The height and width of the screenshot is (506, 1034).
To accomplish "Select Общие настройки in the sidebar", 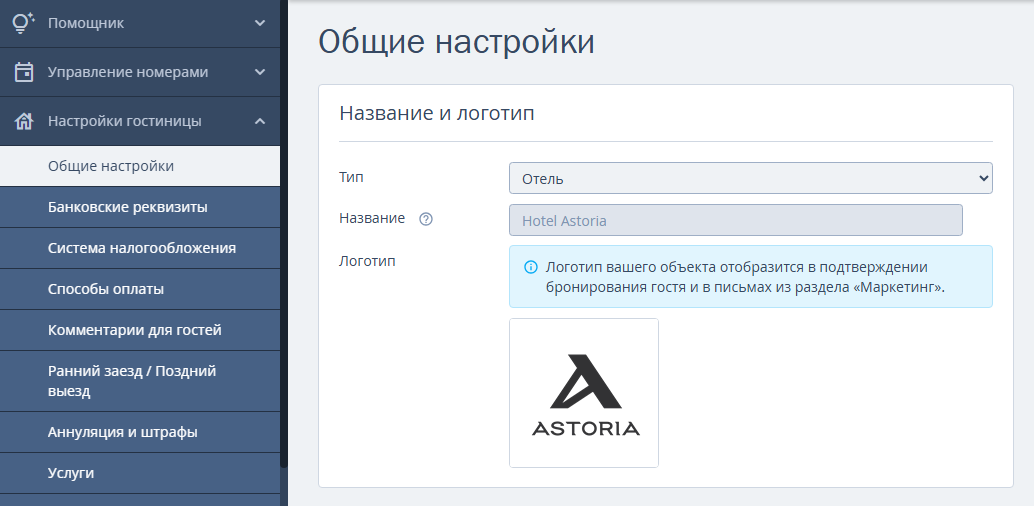I will pyautogui.click(x=111, y=166).
